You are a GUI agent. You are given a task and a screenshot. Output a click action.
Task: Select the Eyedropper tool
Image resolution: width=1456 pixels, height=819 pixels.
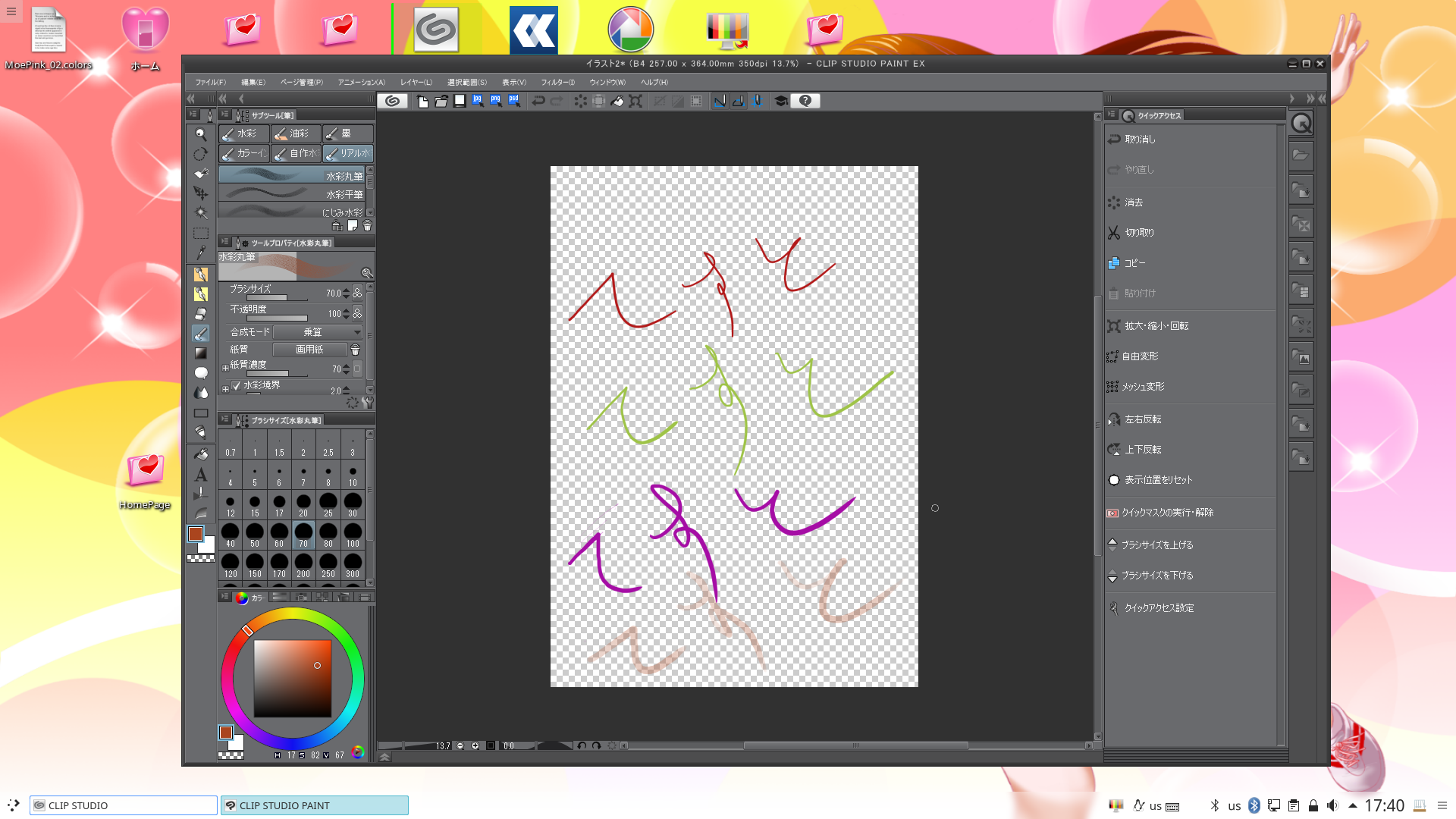pyautogui.click(x=200, y=253)
